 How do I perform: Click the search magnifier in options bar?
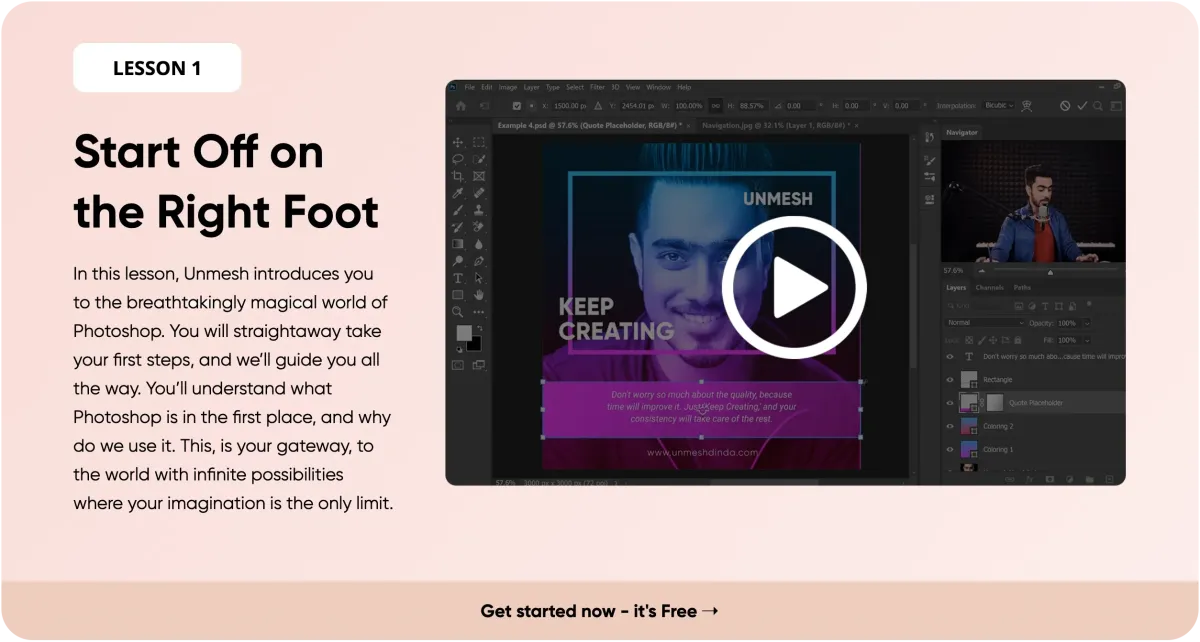pyautogui.click(x=1098, y=105)
